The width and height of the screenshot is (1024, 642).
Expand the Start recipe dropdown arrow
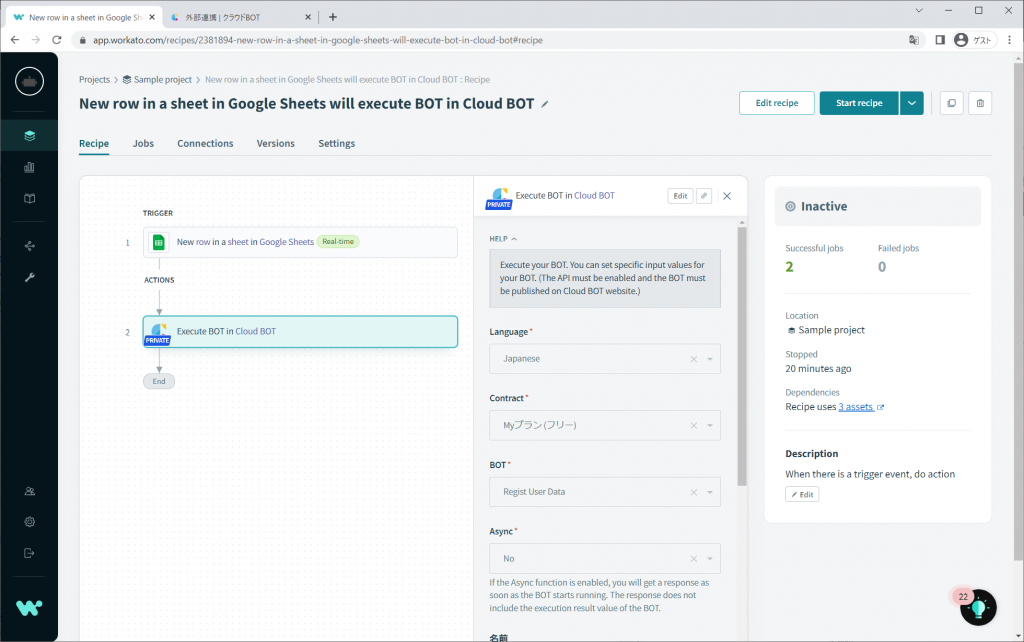(912, 103)
